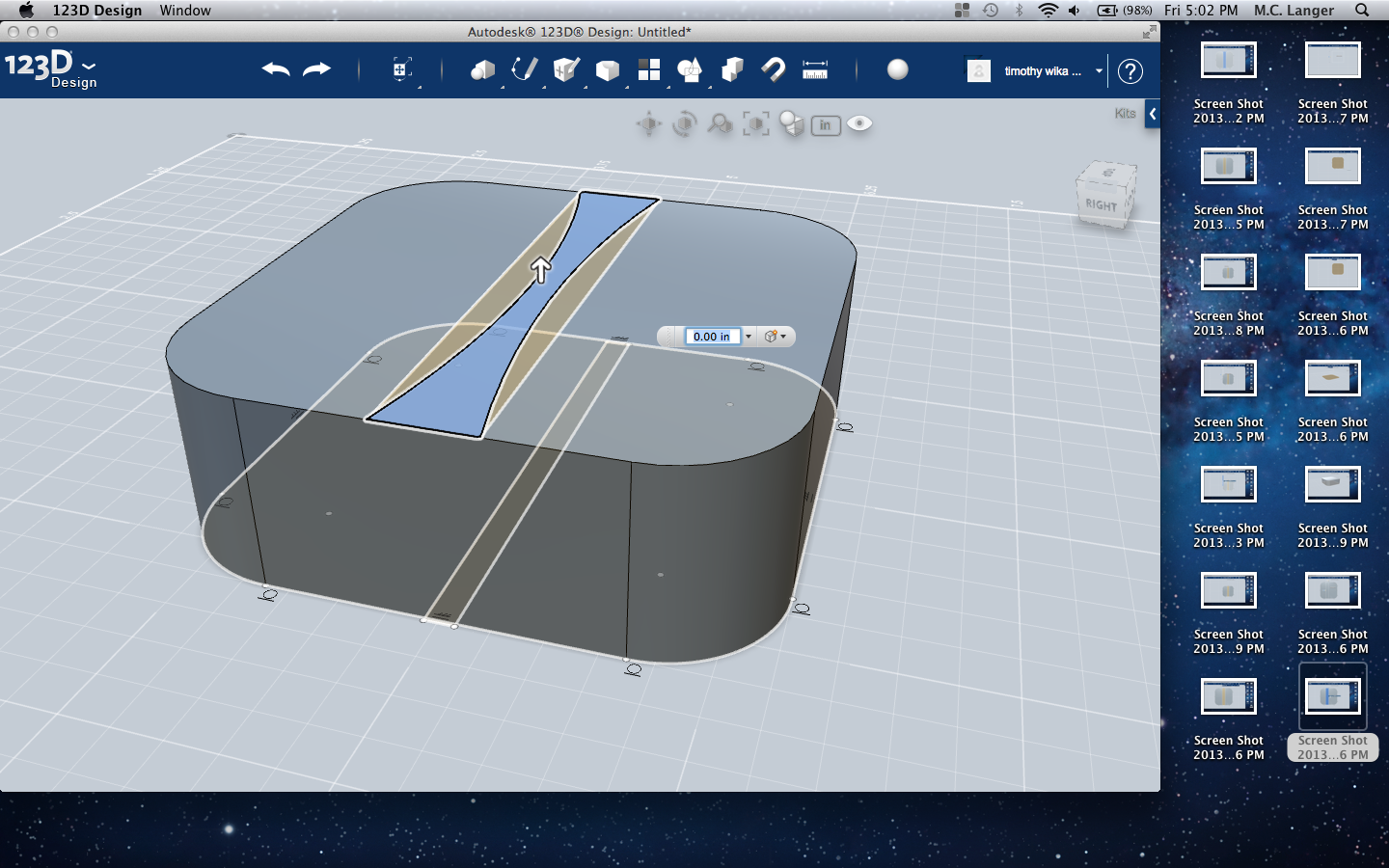Select the Screen Shot 2013...3 PM file

(1228, 507)
